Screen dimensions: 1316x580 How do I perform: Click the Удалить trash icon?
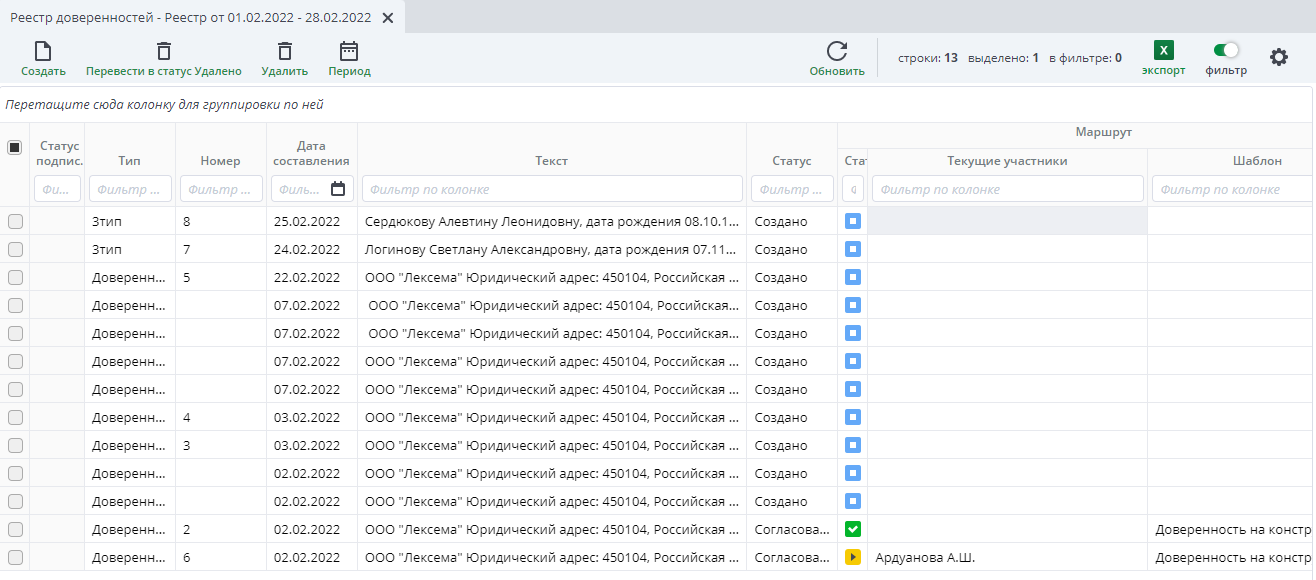point(285,52)
